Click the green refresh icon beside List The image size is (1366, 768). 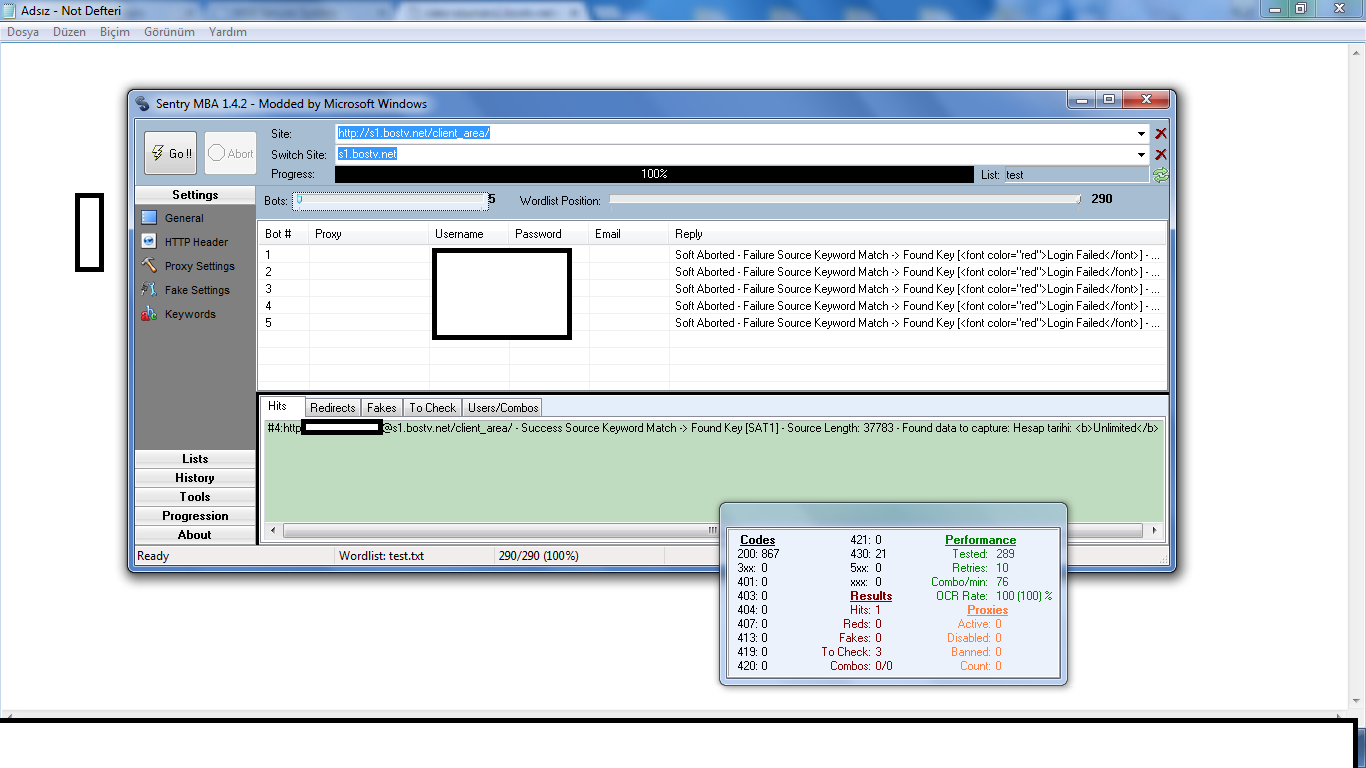pos(1160,175)
